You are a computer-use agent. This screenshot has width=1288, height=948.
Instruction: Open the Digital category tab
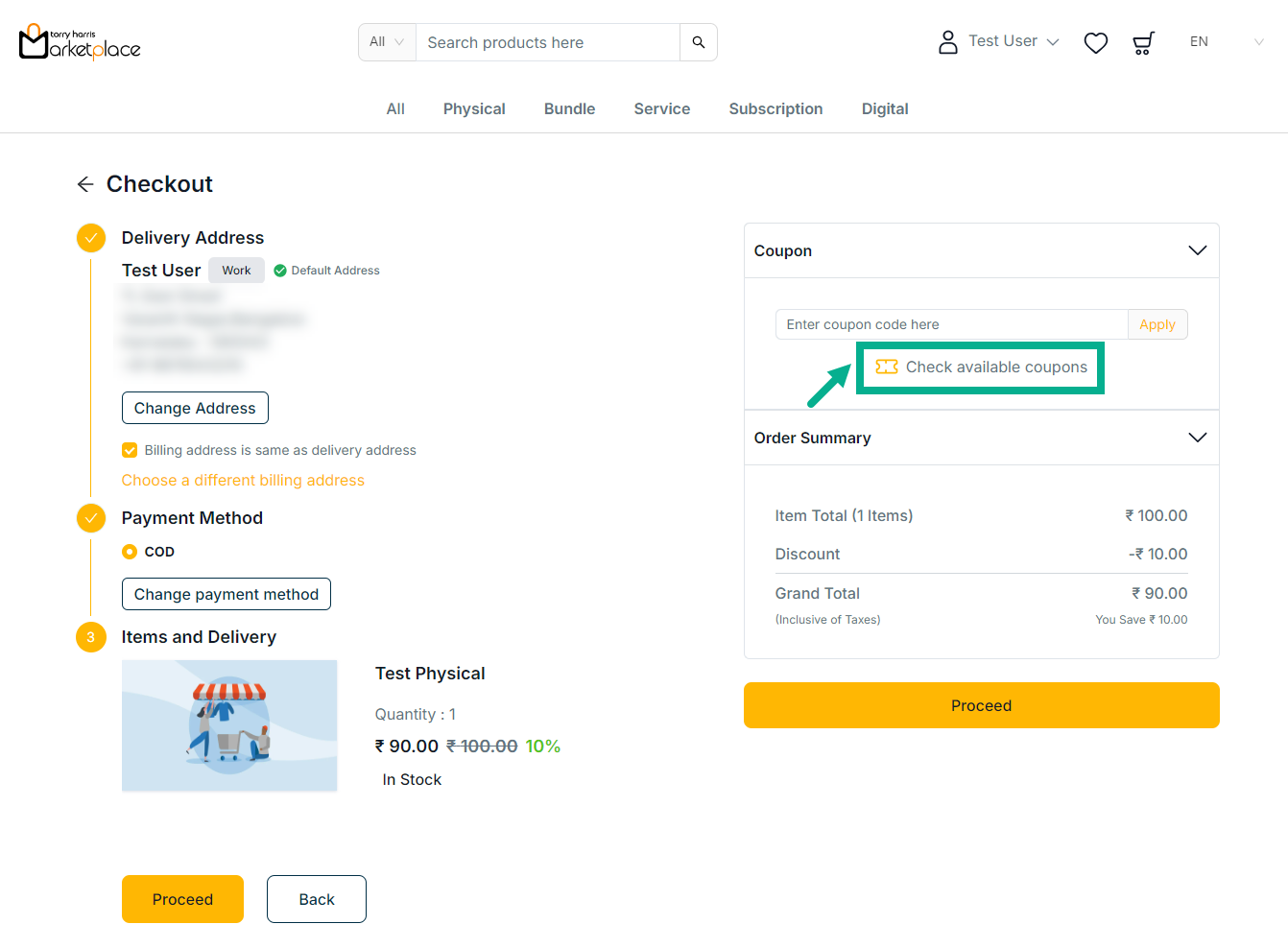point(884,109)
